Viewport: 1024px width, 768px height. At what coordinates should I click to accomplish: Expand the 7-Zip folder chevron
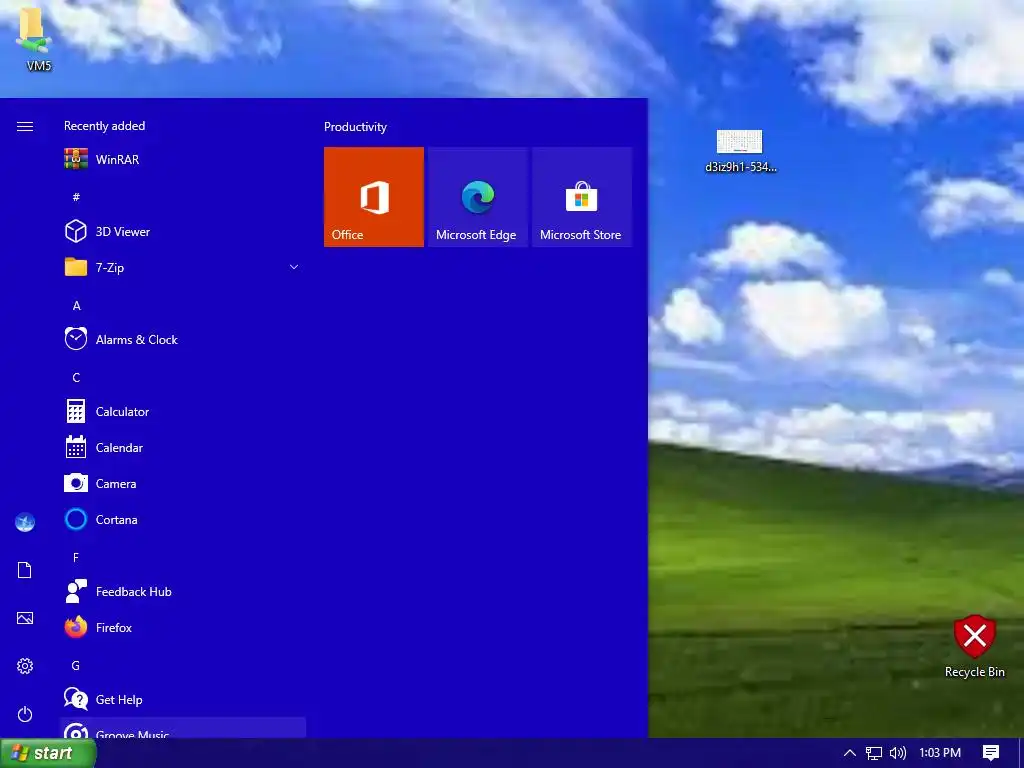(294, 267)
